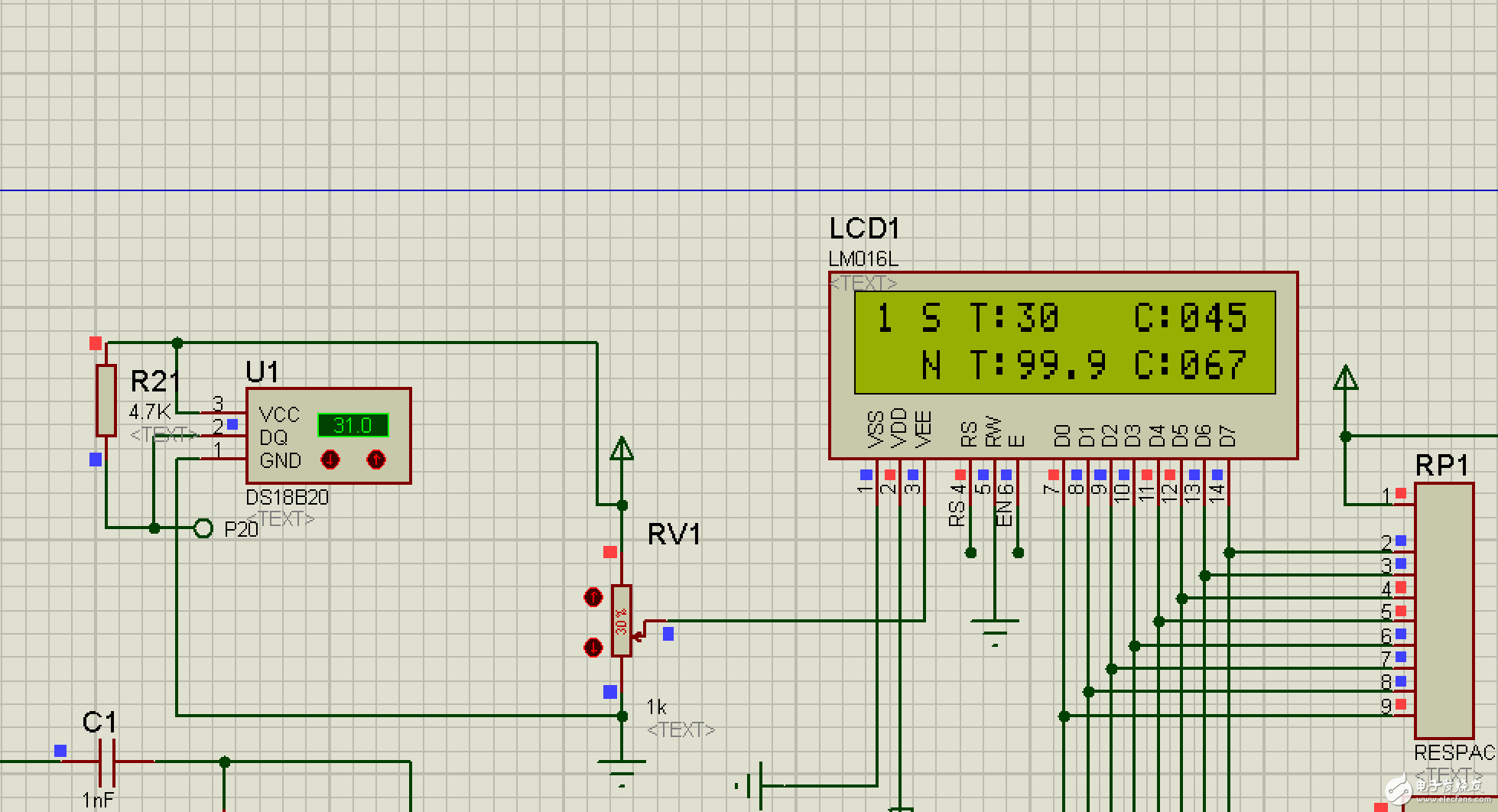Screen dimensions: 1498x812
Task: Select the R21 reference label
Action: (155, 381)
